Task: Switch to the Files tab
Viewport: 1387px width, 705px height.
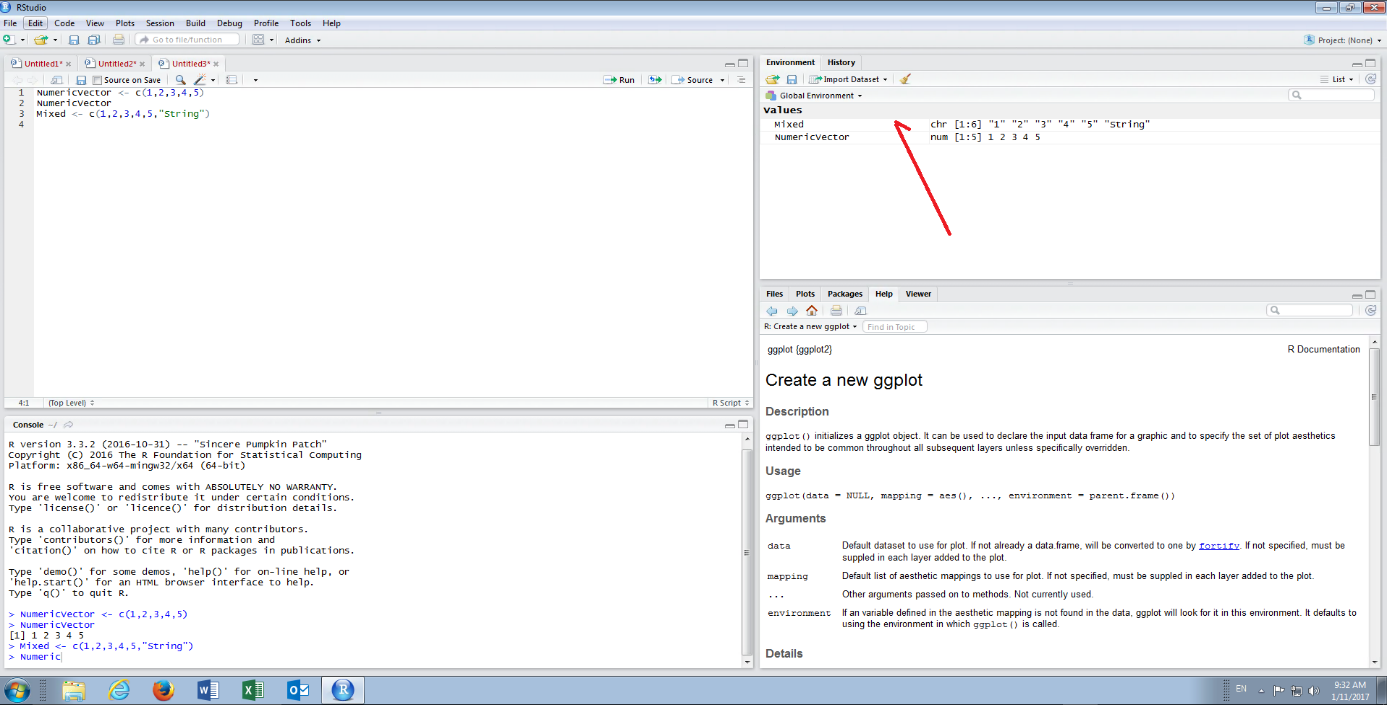Action: click(774, 294)
